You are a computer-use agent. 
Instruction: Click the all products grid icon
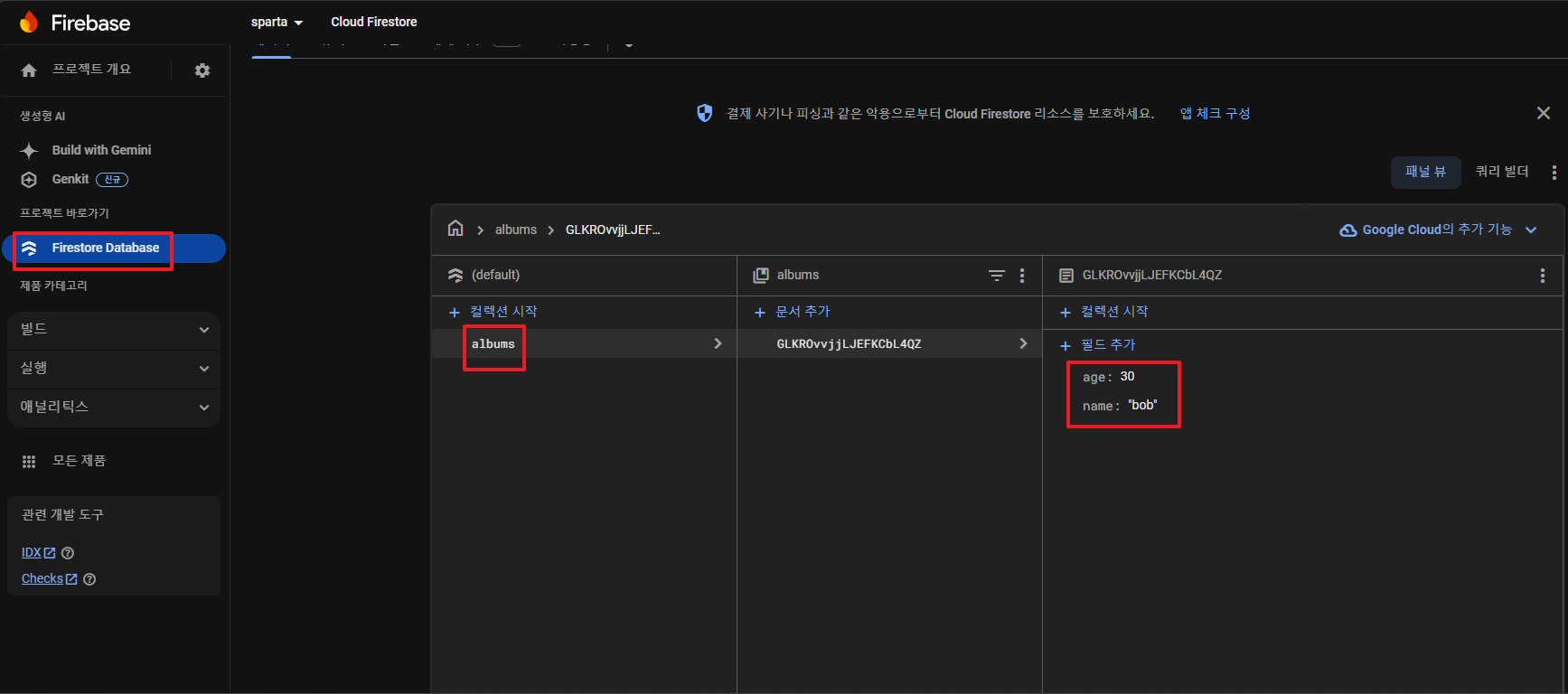point(29,462)
